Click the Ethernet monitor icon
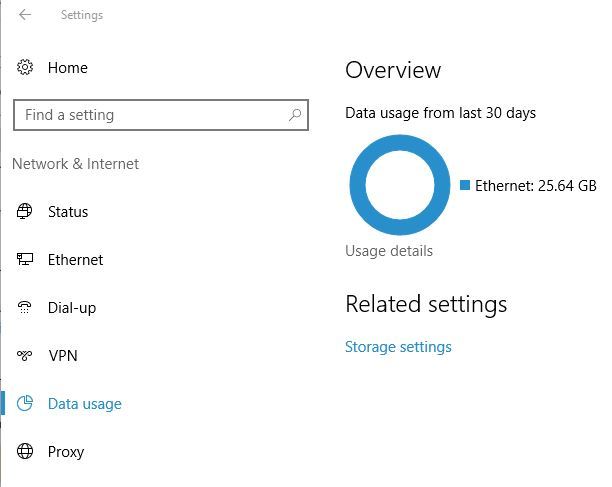612x487 pixels. click(25, 260)
